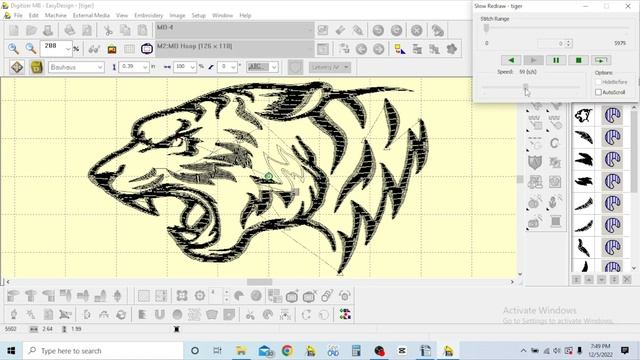640x360 pixels.
Task: Click the Slow Redraw forward play button
Action: pyautogui.click(x=533, y=60)
